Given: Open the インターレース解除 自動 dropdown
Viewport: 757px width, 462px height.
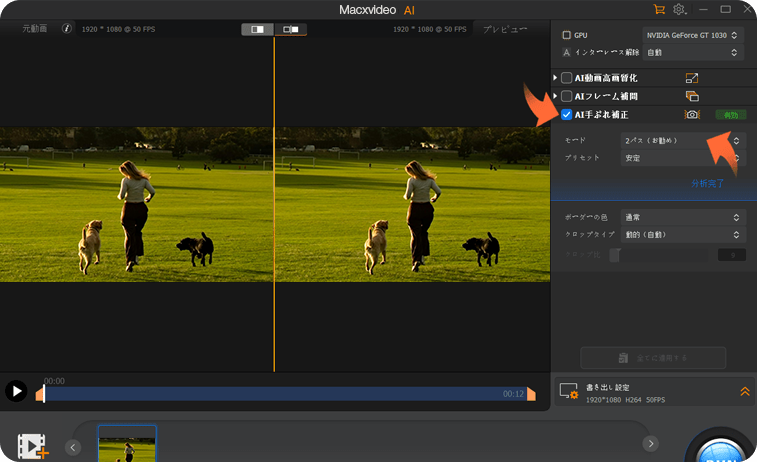Looking at the screenshot, I should (691, 52).
